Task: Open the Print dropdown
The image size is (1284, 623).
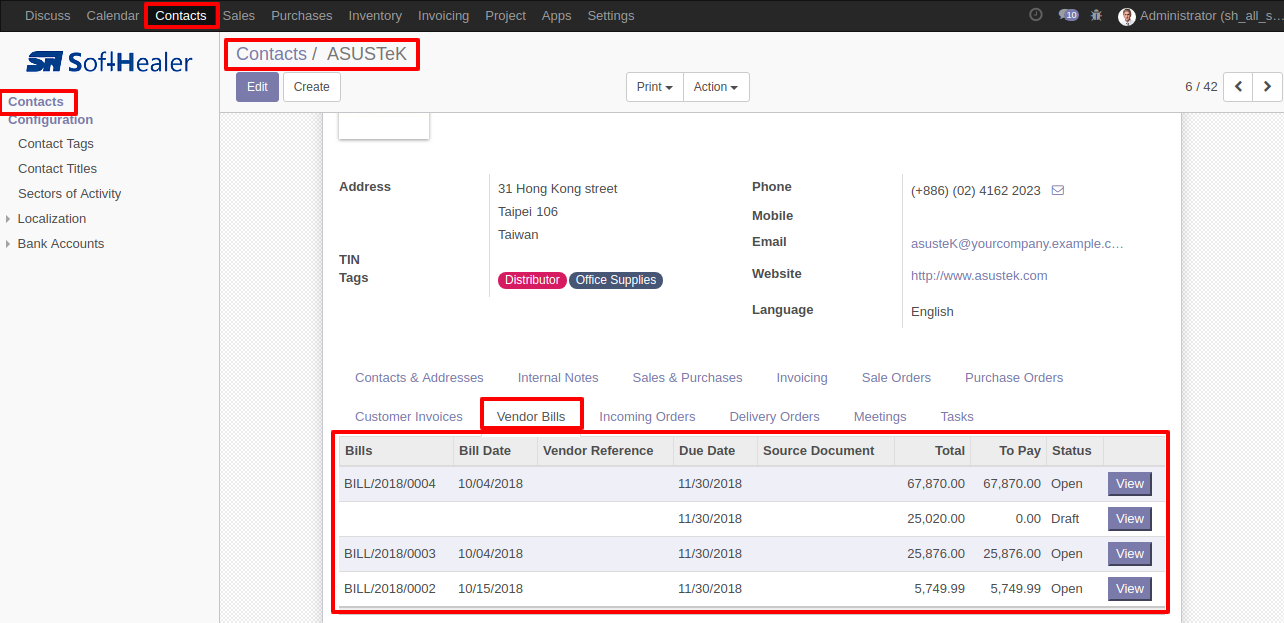Action: point(655,87)
